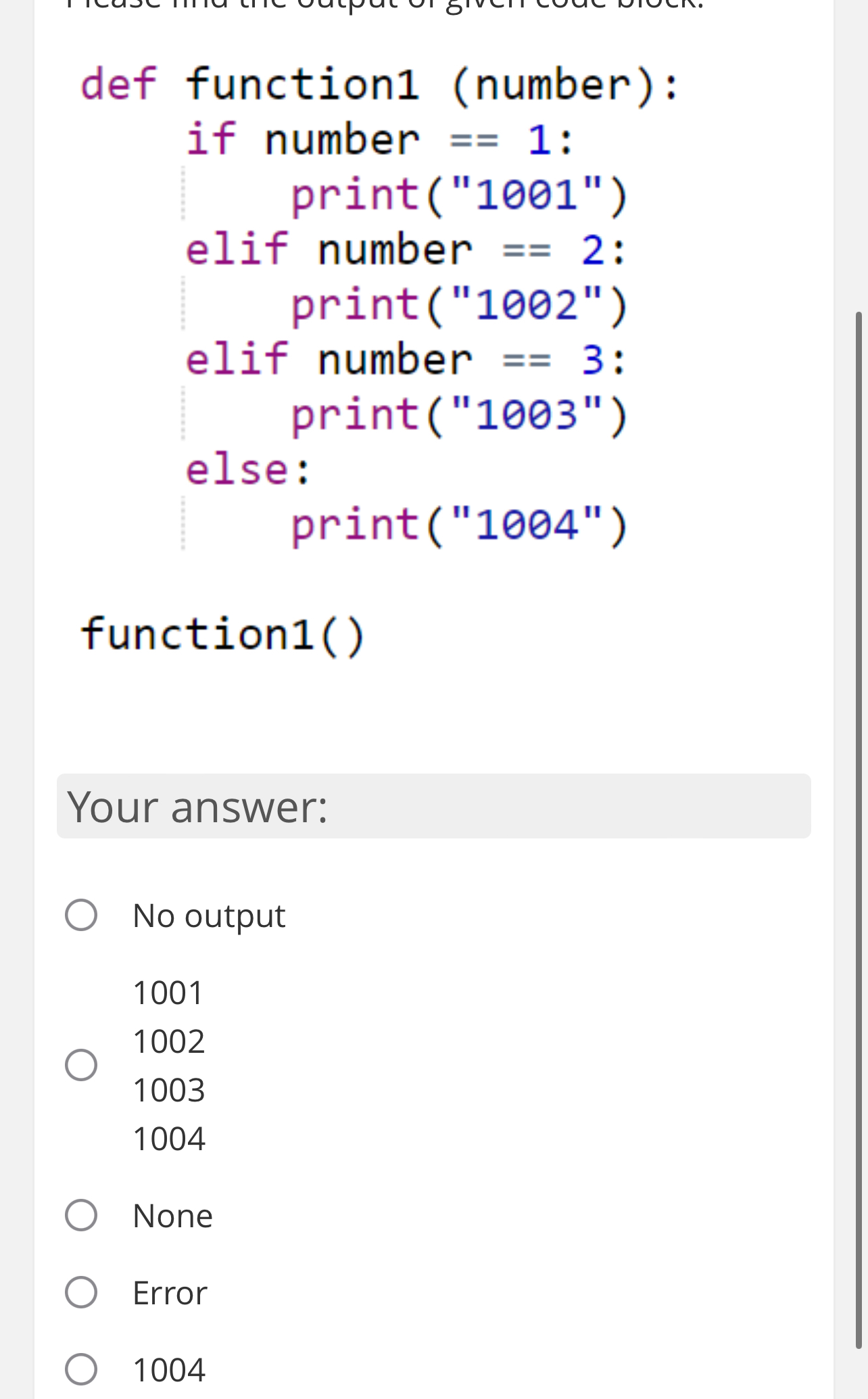The image size is (868, 1399).
Task: Click the print("1001") code line
Action: (458, 195)
